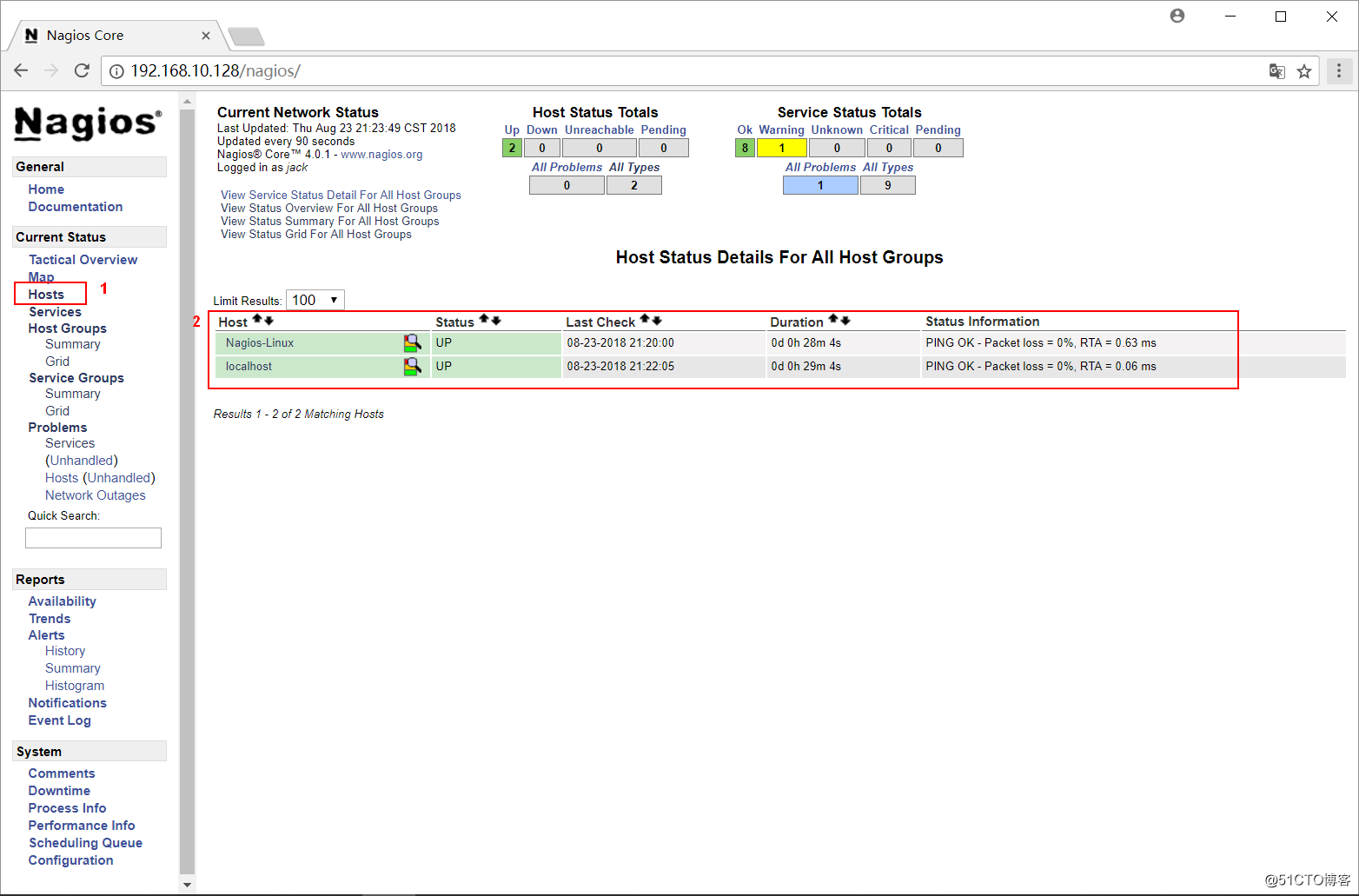The height and width of the screenshot is (896, 1359).
Task: Click blue service All Problems count 1
Action: pos(820,185)
